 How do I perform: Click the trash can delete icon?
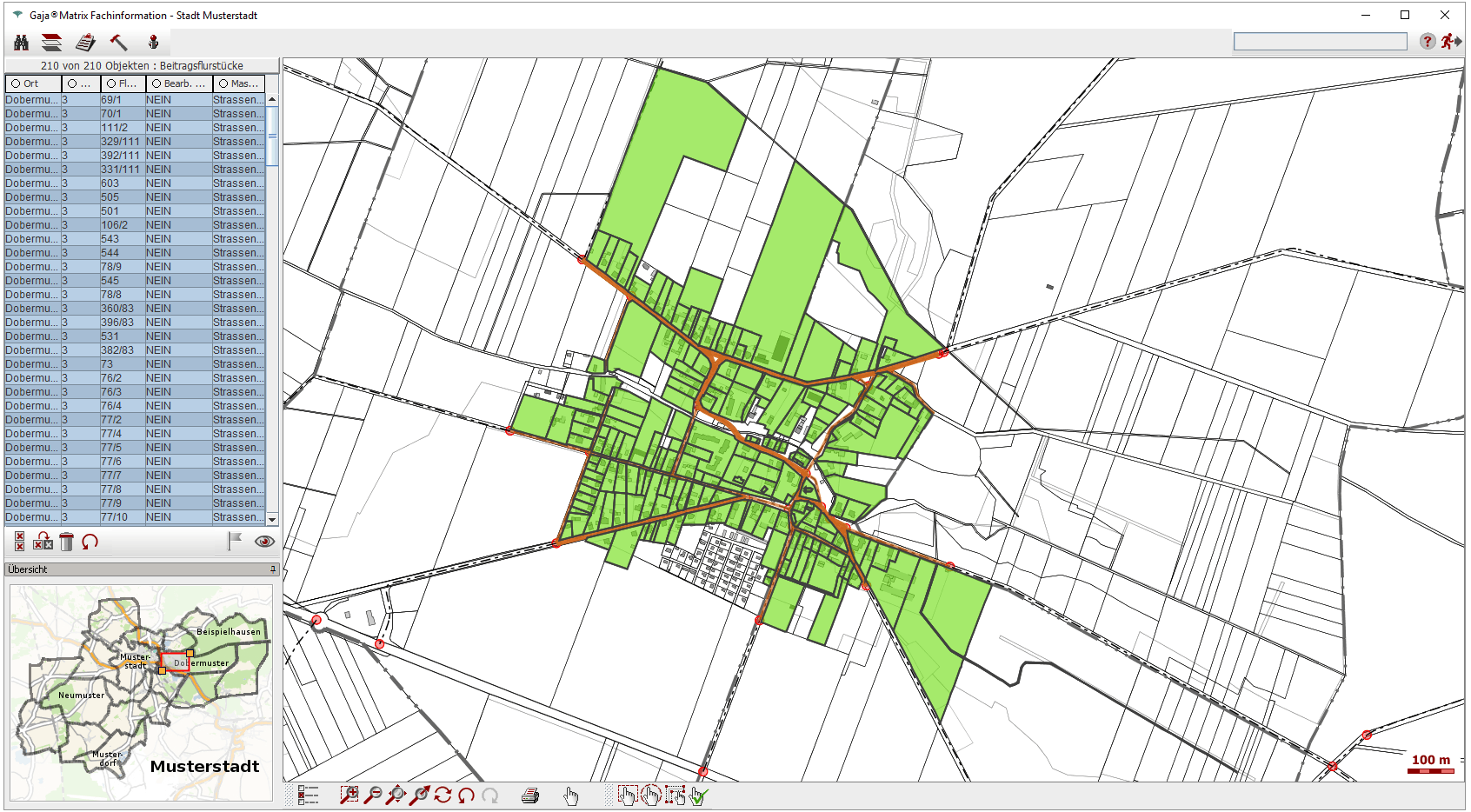(67, 542)
